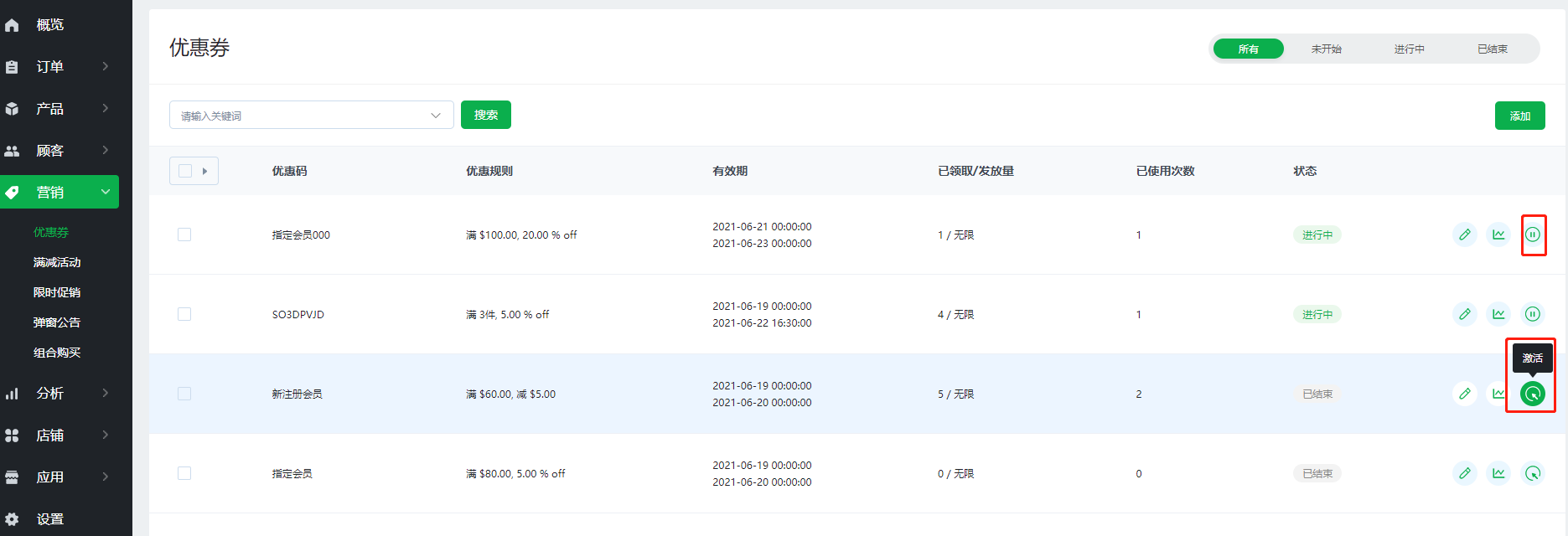Pause the SO3DPVJD coupon
This screenshot has width=1568, height=536.
point(1533,314)
